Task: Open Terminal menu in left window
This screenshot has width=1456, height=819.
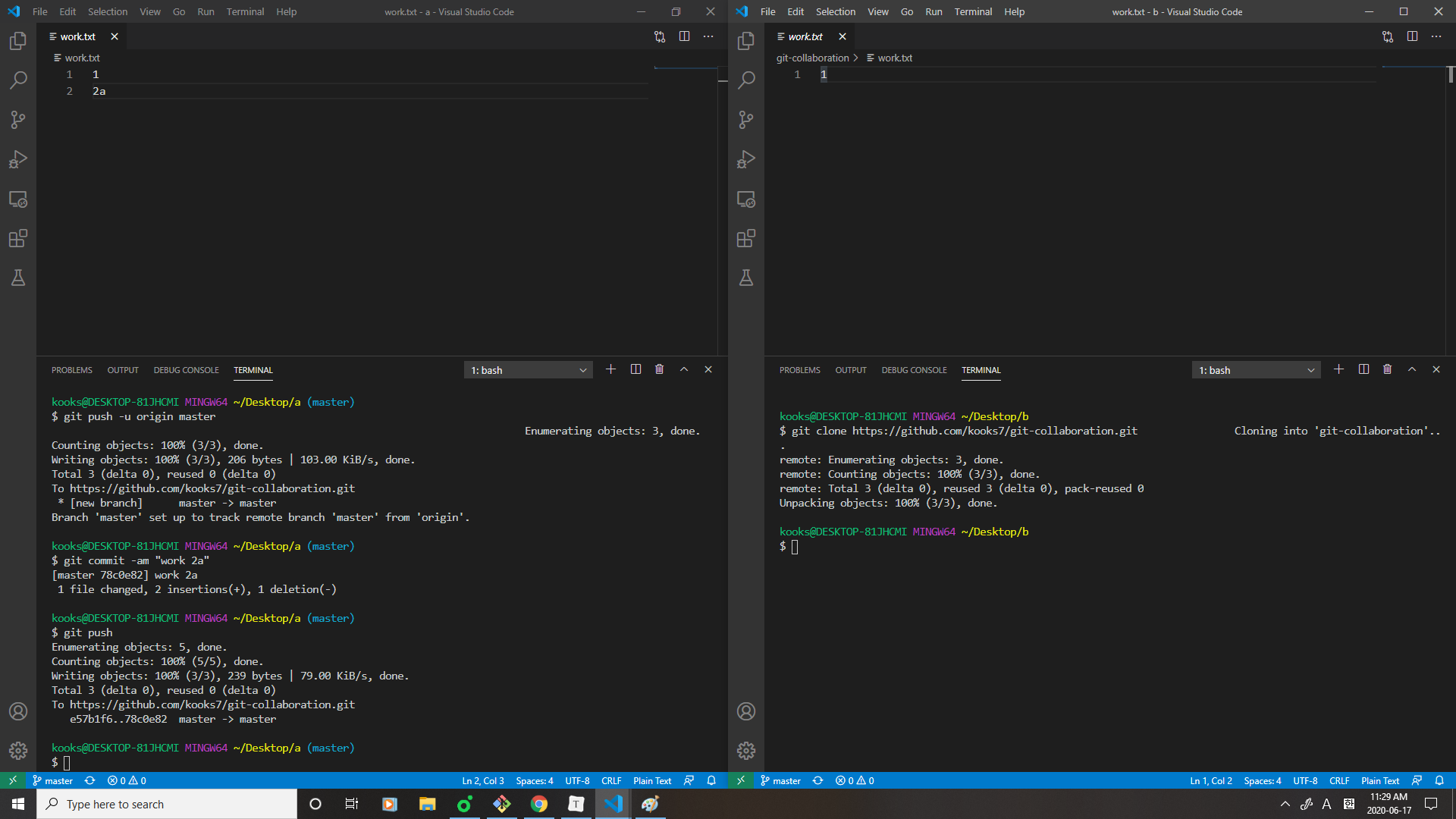Action: [245, 11]
